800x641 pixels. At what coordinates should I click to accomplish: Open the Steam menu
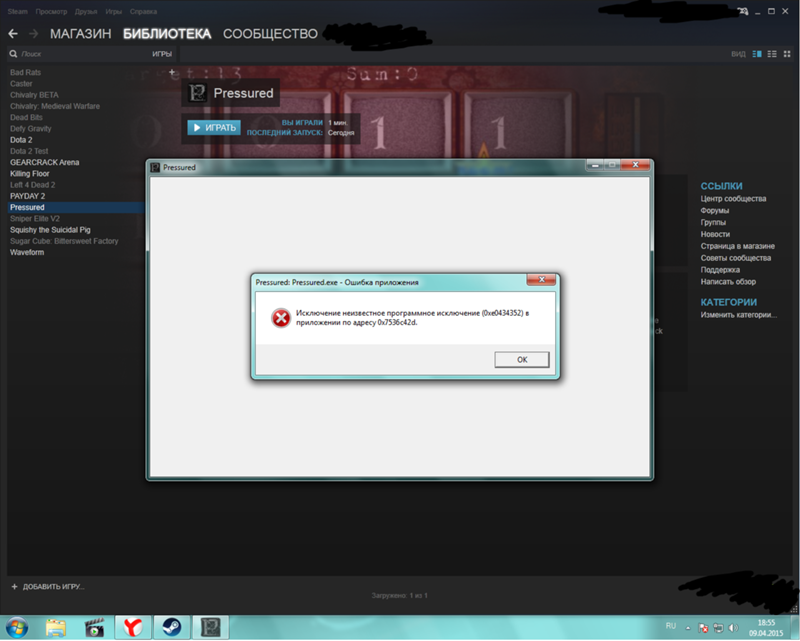click(17, 11)
